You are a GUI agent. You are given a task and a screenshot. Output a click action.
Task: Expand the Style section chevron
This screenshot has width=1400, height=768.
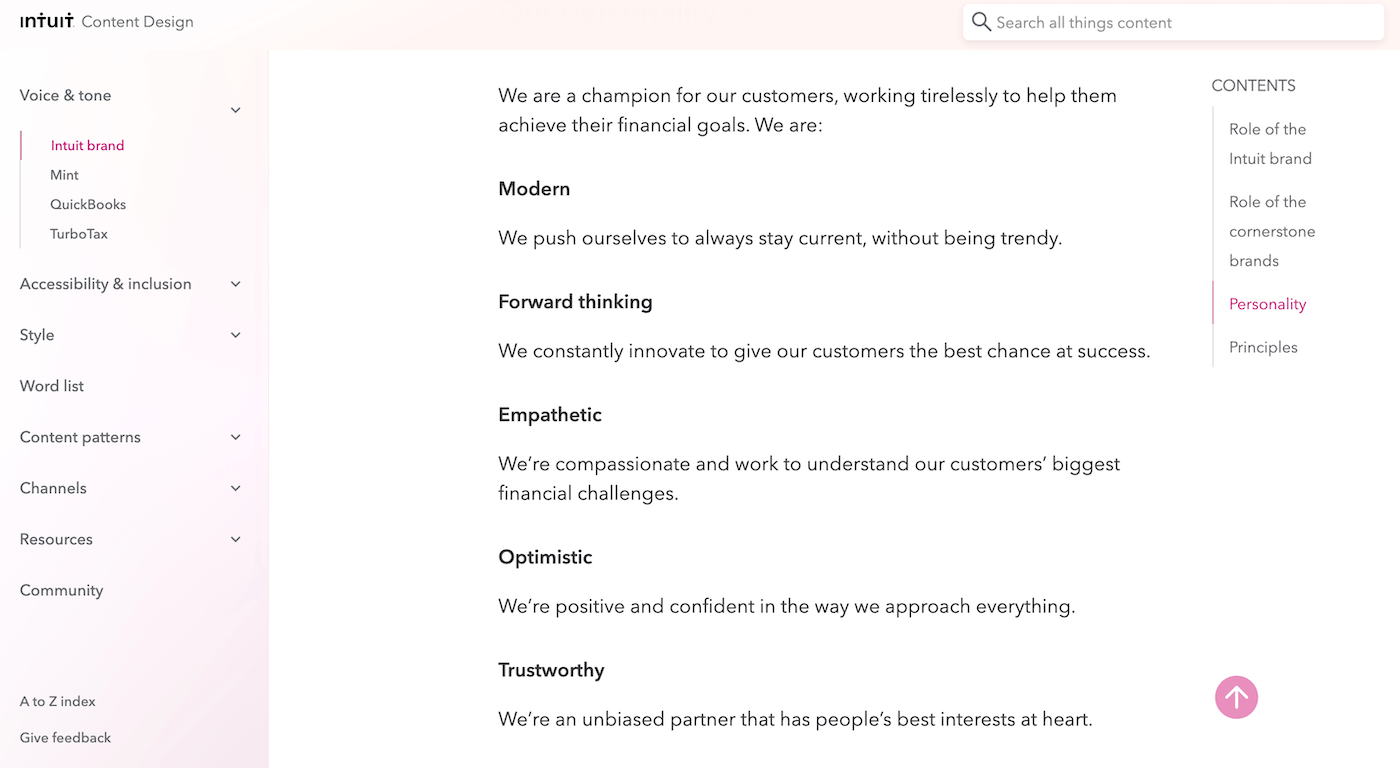pyautogui.click(x=236, y=335)
